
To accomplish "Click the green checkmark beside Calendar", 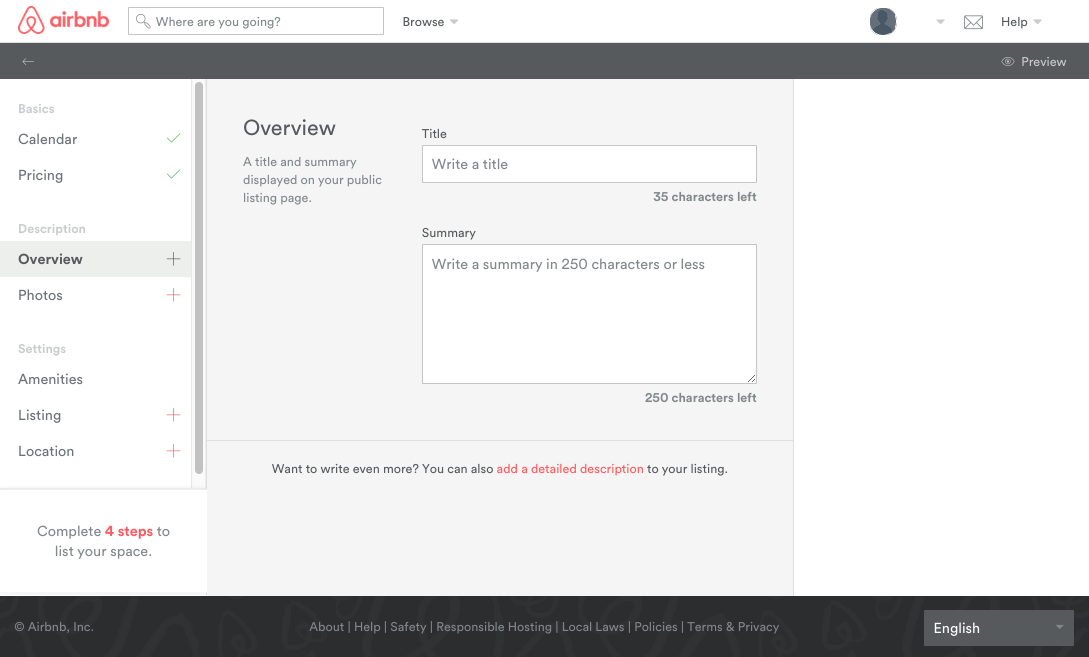I will pyautogui.click(x=172, y=138).
